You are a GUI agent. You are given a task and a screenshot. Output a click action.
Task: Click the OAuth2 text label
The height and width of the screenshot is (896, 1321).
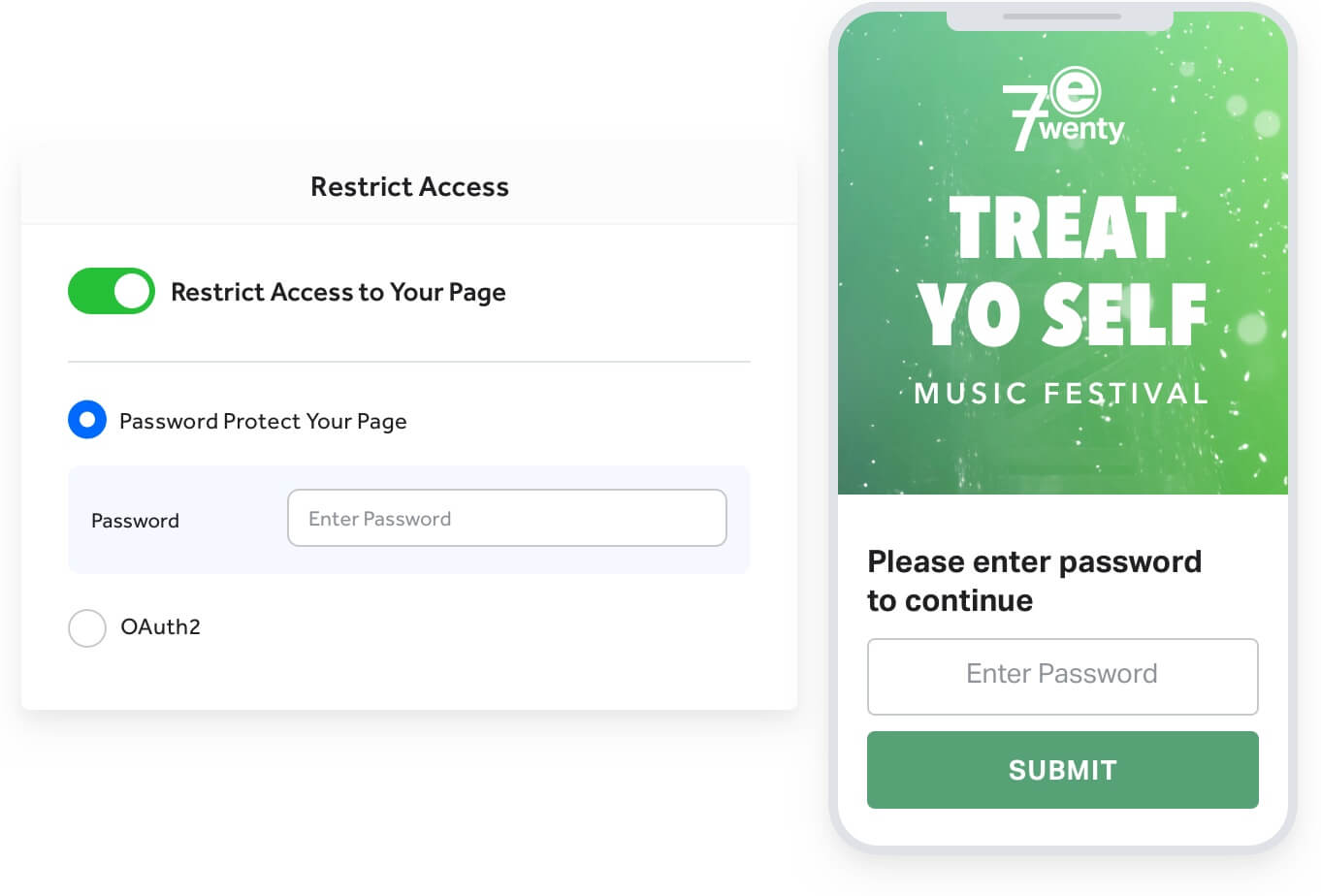click(160, 627)
